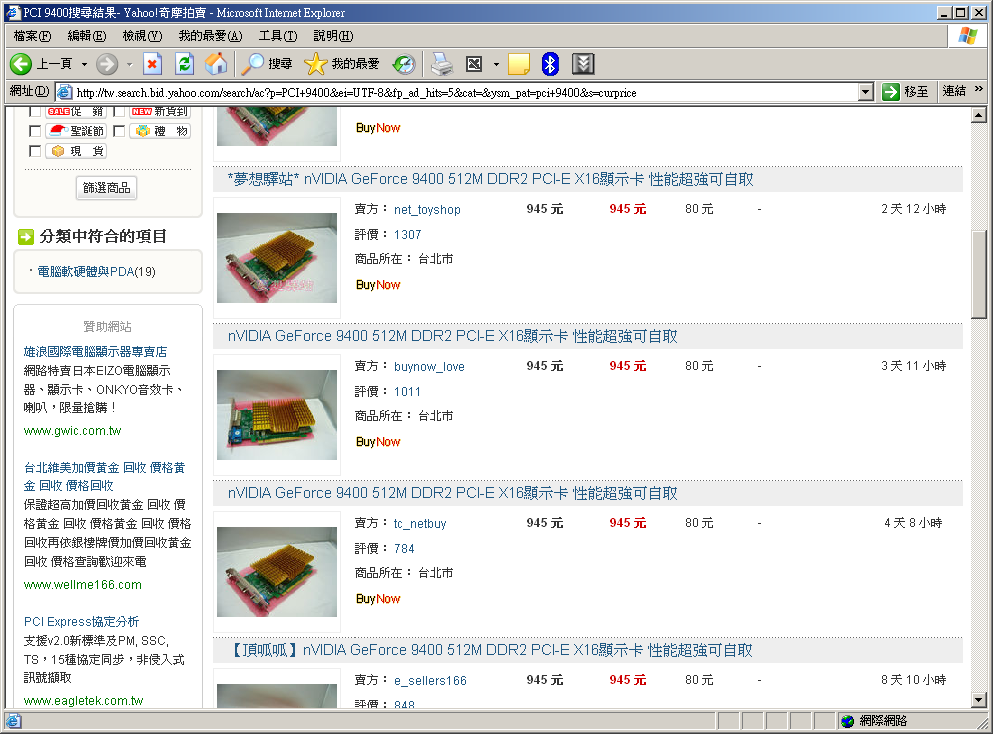
Task: Open the 檢視(V) menu
Action: pos(141,36)
